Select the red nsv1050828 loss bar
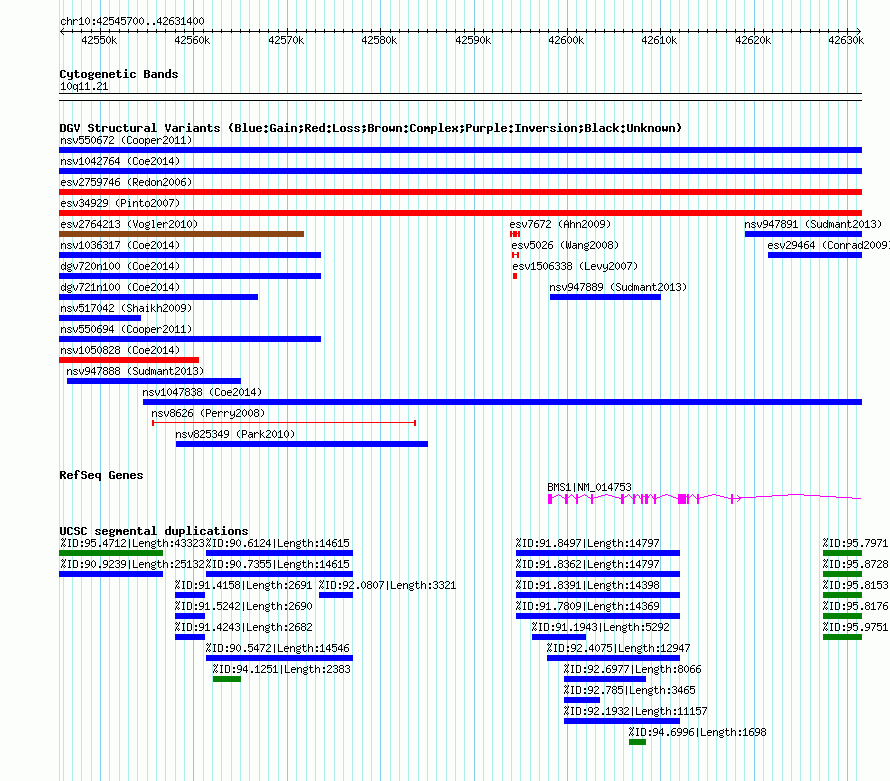The image size is (890, 781). (129, 360)
